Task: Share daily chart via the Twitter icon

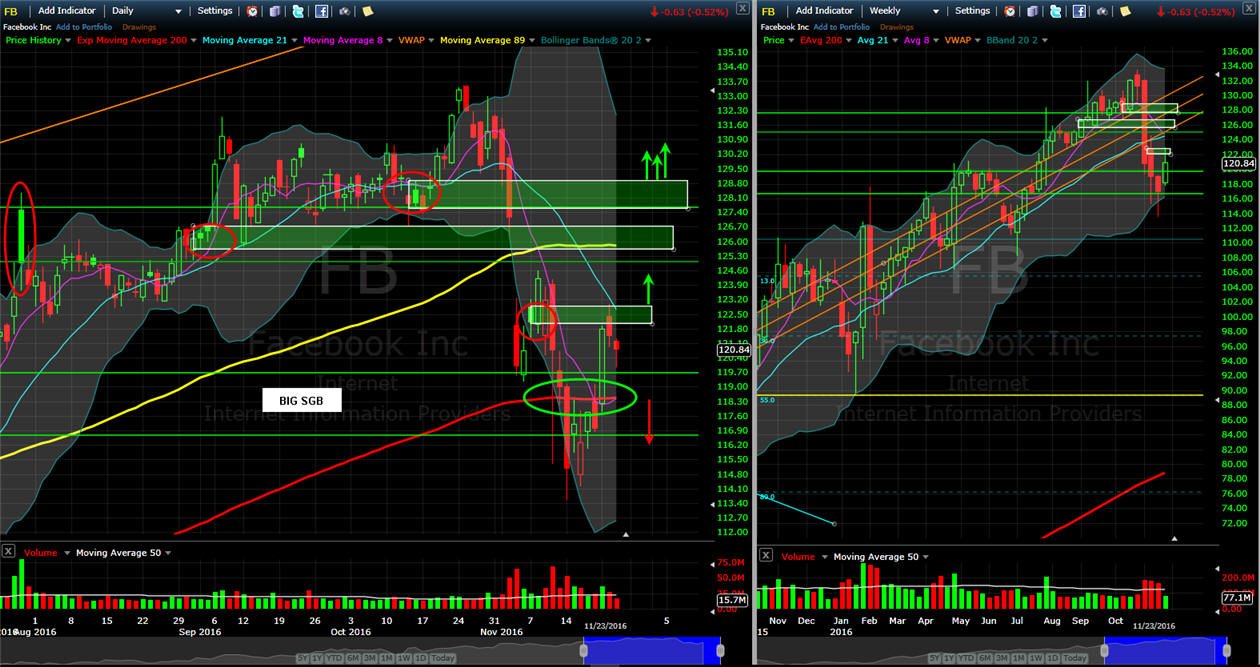Action: click(298, 11)
